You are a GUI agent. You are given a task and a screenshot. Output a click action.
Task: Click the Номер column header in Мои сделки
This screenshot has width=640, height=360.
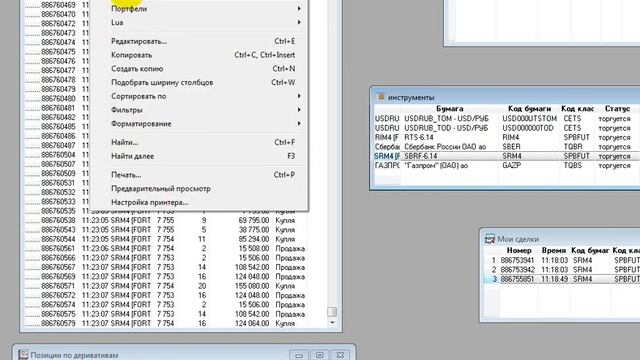point(519,250)
